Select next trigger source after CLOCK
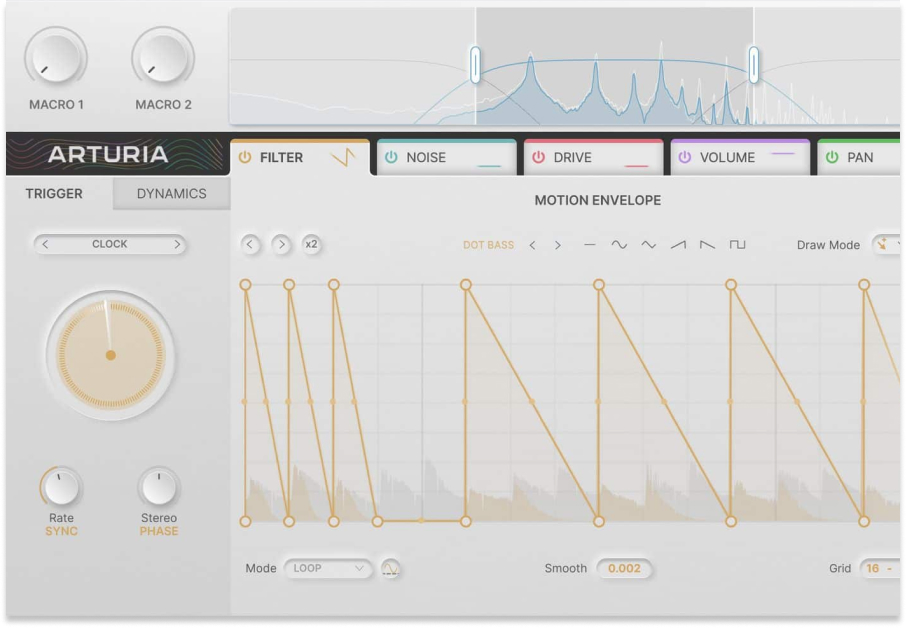The image size is (906, 628). coord(177,244)
